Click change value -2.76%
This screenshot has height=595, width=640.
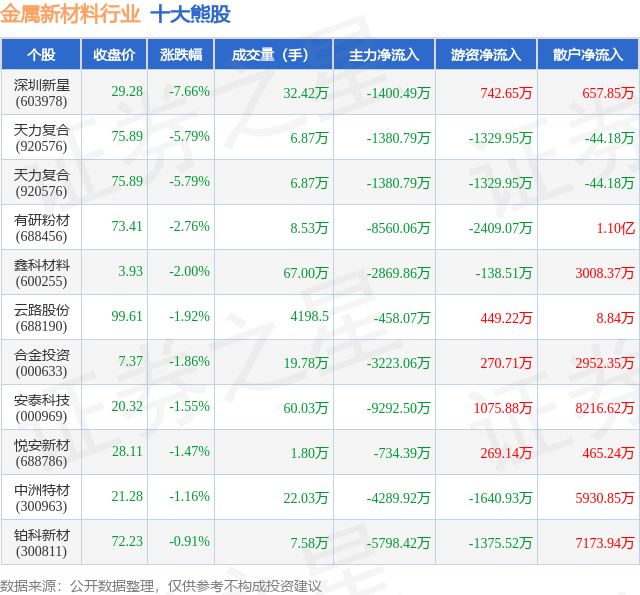pyautogui.click(x=189, y=226)
